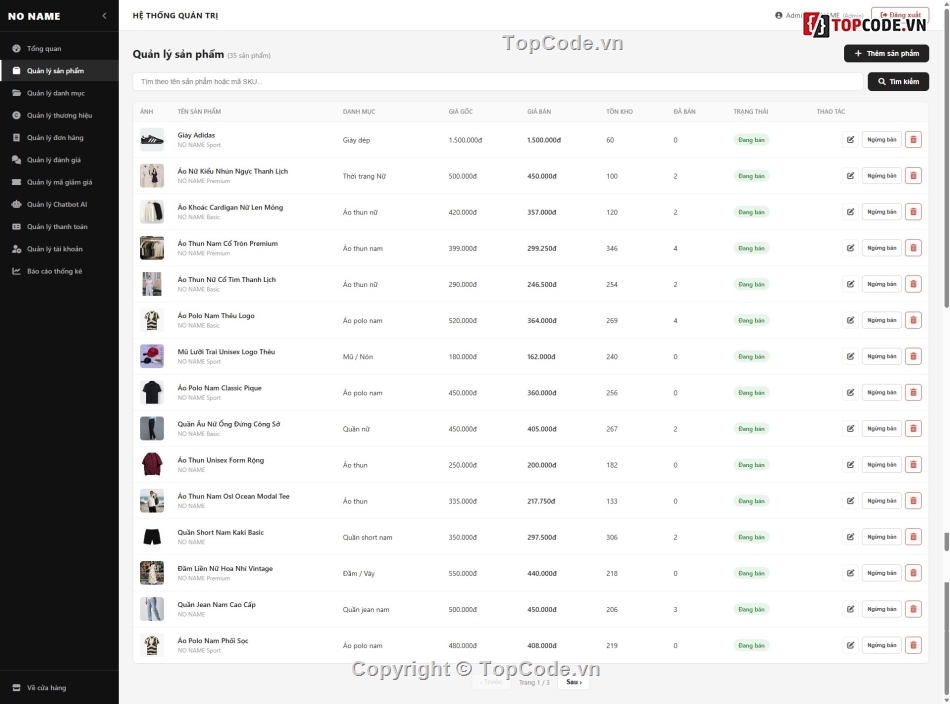Stop selling Áo Polo Nam Phối Sọc
Viewport: 950px width, 704px height.
click(882, 645)
